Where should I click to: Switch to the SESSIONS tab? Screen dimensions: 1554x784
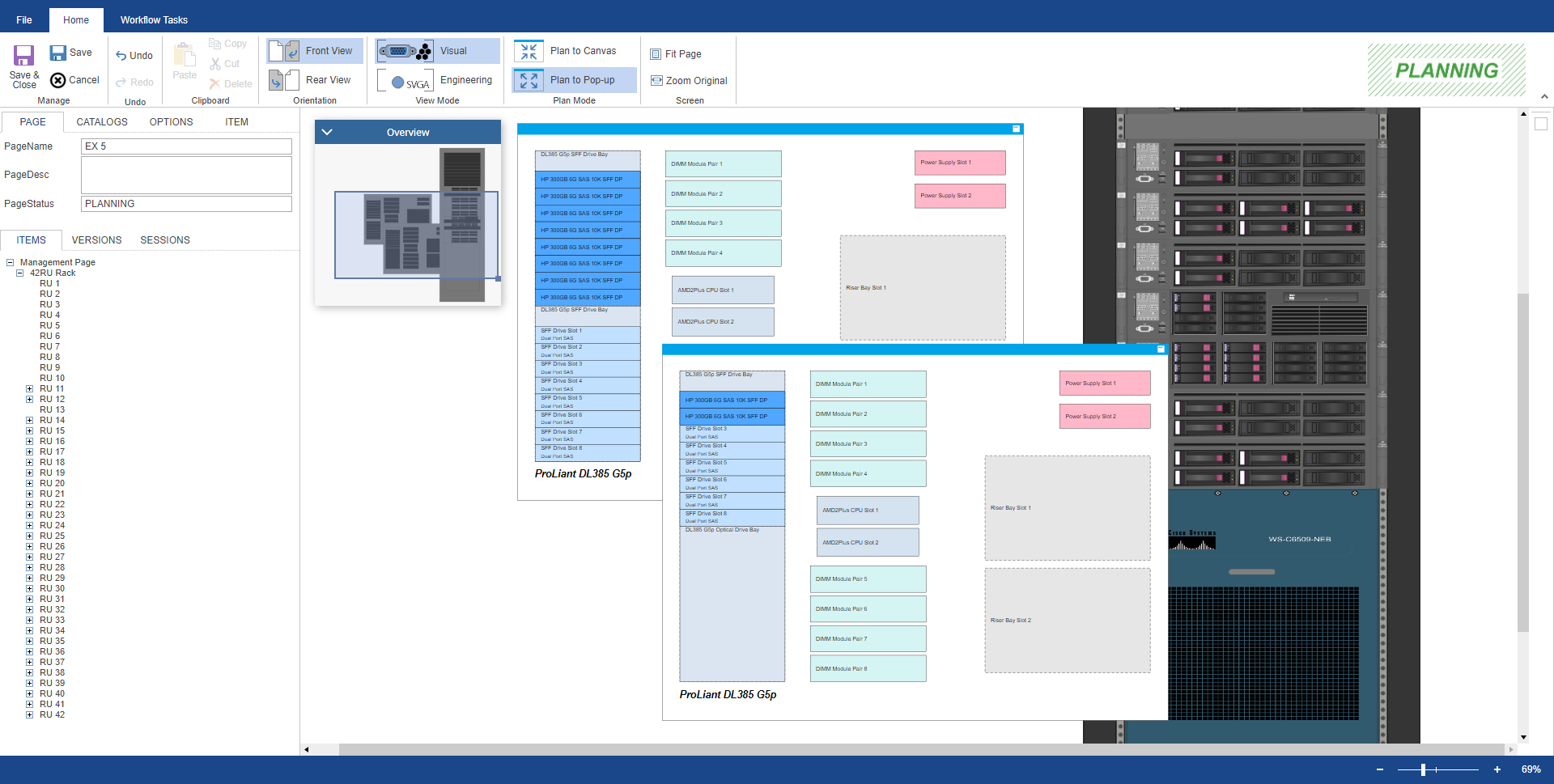[x=165, y=240]
